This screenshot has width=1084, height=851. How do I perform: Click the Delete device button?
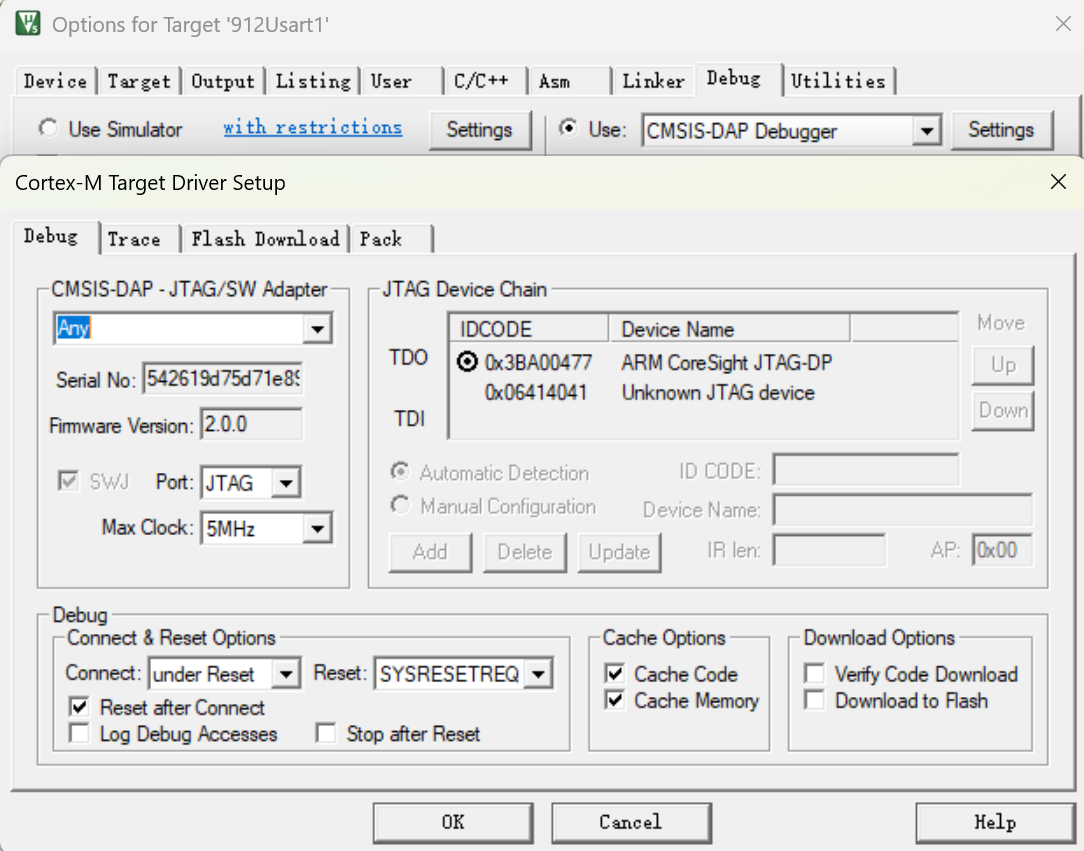[525, 552]
